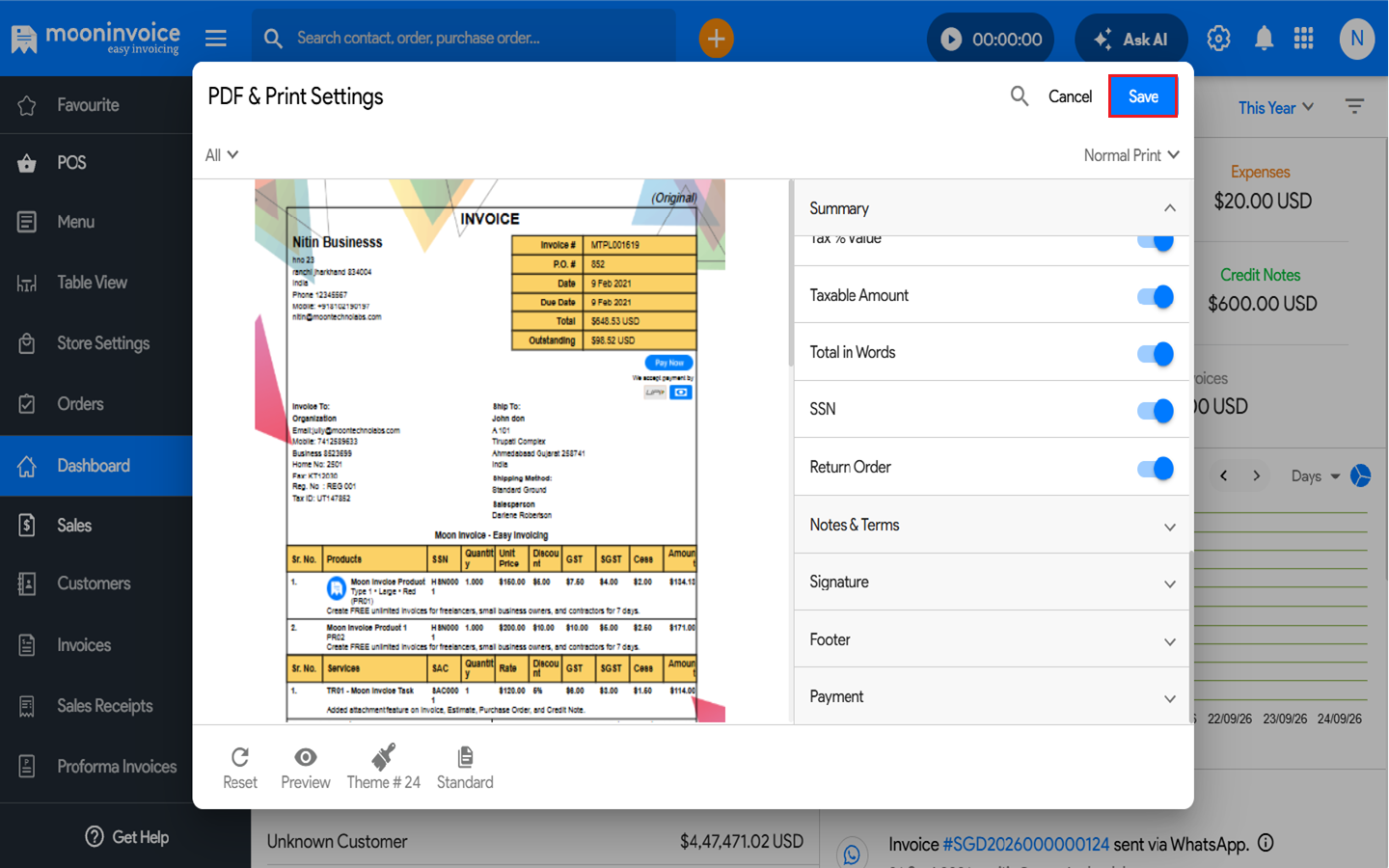Image resolution: width=1389 pixels, height=868 pixels.
Task: Toggle Taxable Amount switch
Action: (x=1156, y=296)
